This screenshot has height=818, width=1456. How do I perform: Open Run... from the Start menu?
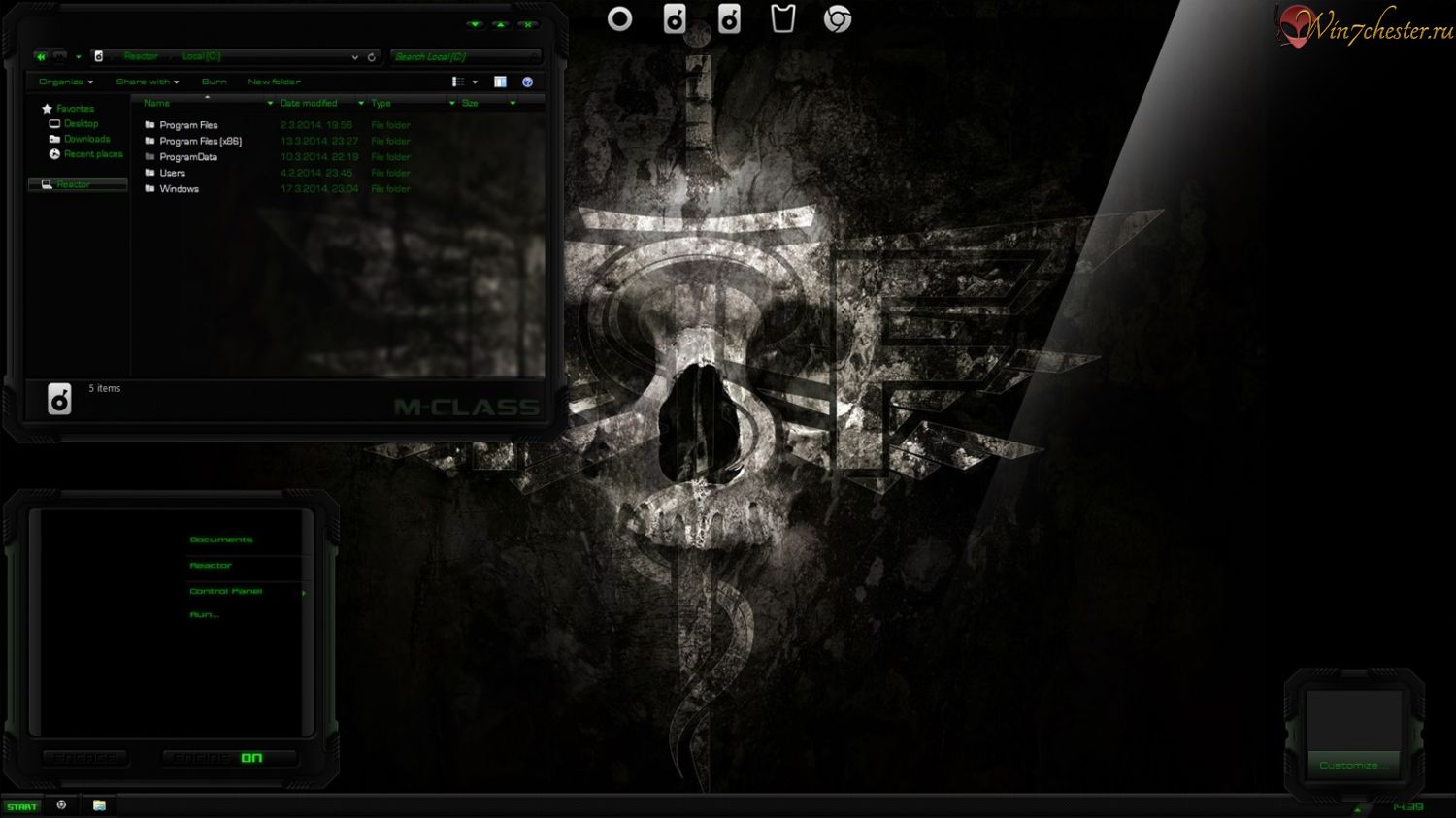click(x=204, y=615)
